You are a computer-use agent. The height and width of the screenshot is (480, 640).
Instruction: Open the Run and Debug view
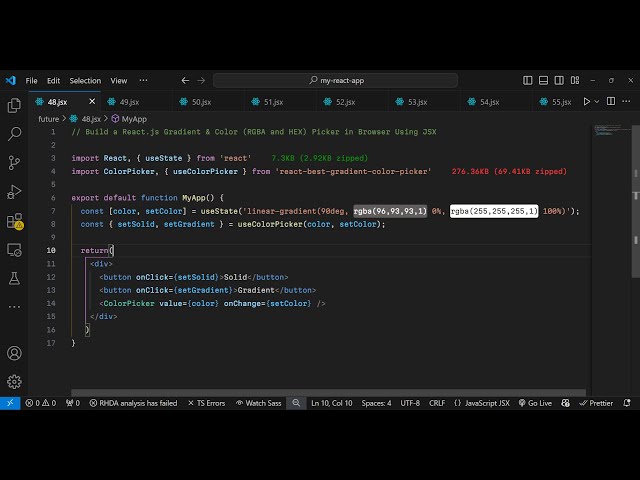point(14,192)
